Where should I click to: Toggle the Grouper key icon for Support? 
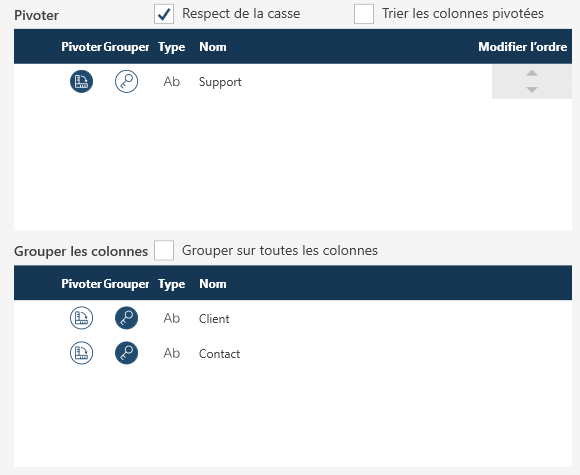tap(127, 81)
